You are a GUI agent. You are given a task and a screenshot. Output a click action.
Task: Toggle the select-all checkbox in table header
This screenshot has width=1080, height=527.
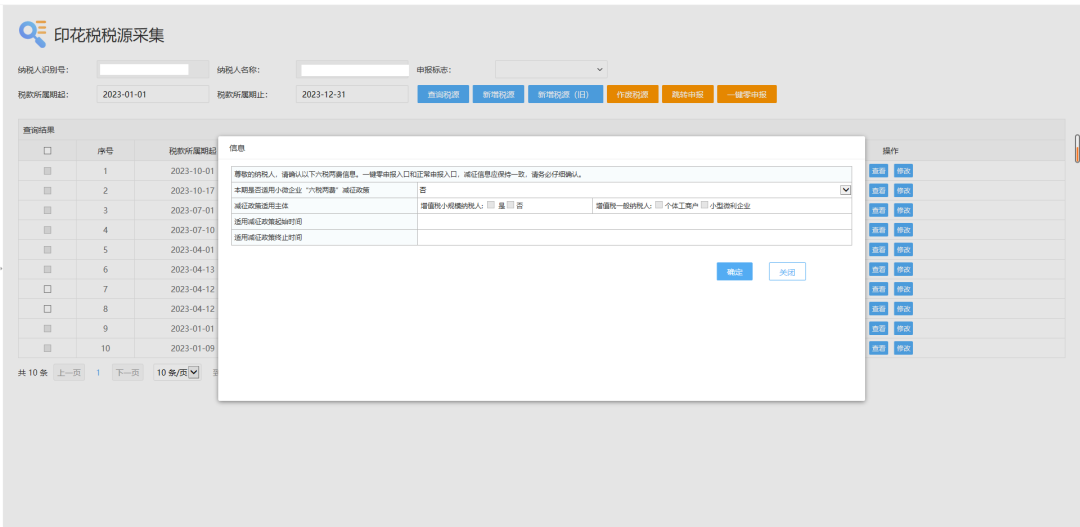tap(48, 151)
